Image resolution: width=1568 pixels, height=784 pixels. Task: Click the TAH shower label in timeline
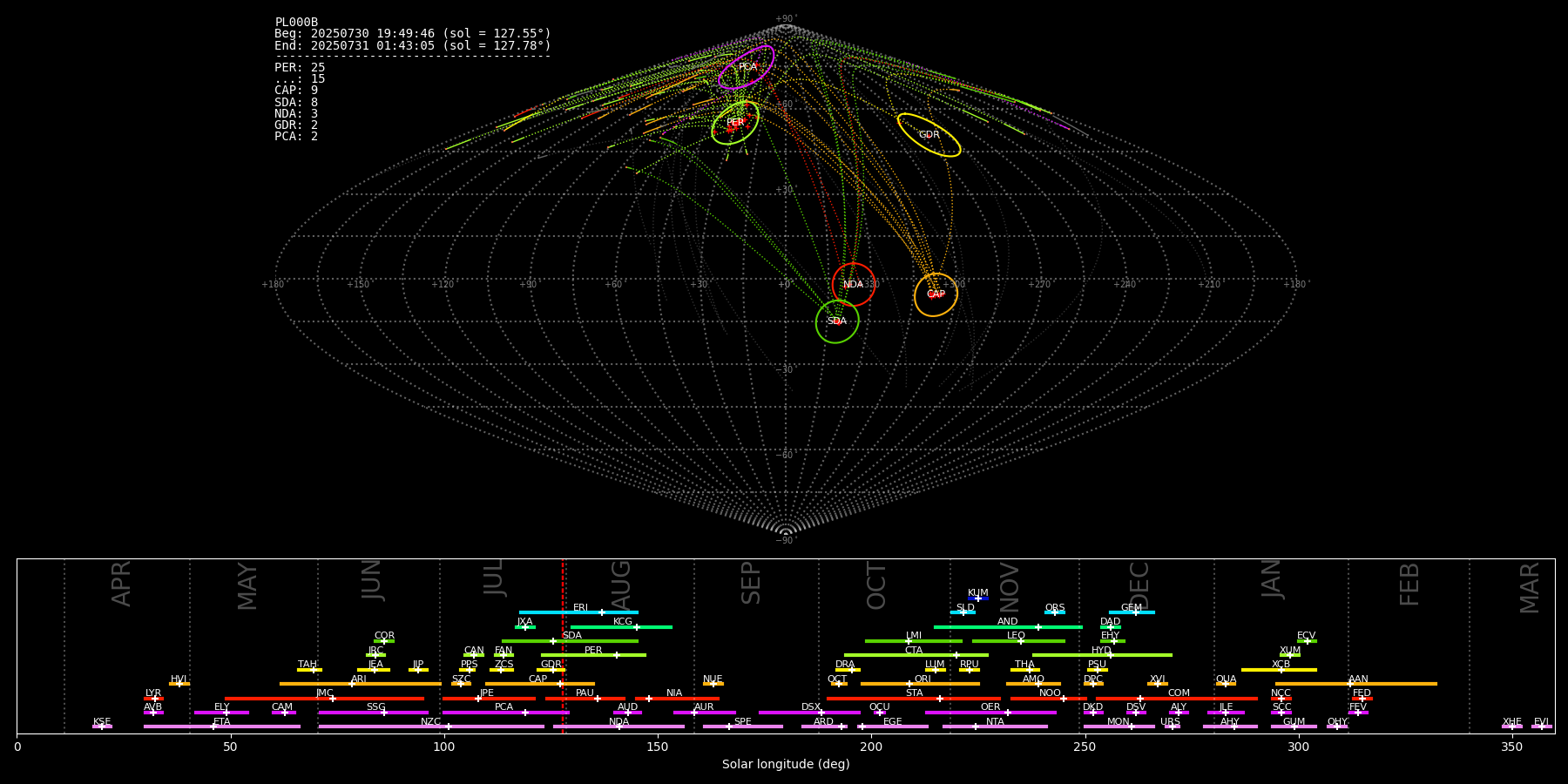tap(308, 665)
